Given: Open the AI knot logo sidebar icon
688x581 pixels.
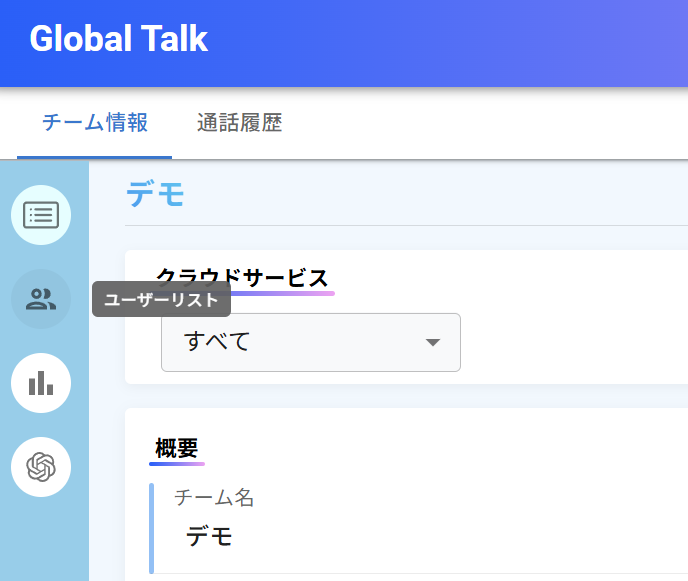Looking at the screenshot, I should (41, 467).
